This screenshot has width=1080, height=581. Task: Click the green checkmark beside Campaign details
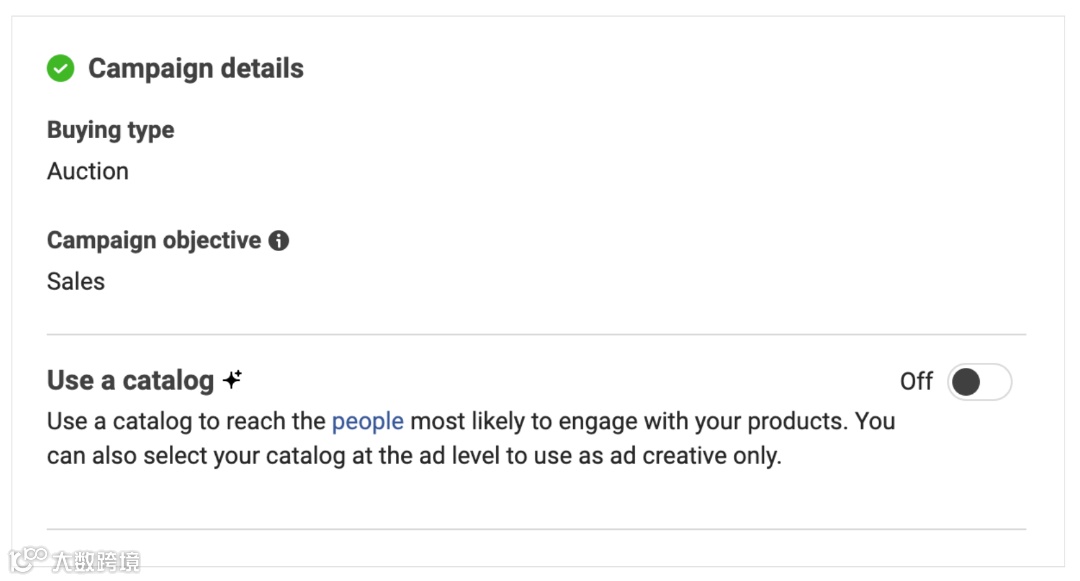click(x=61, y=69)
